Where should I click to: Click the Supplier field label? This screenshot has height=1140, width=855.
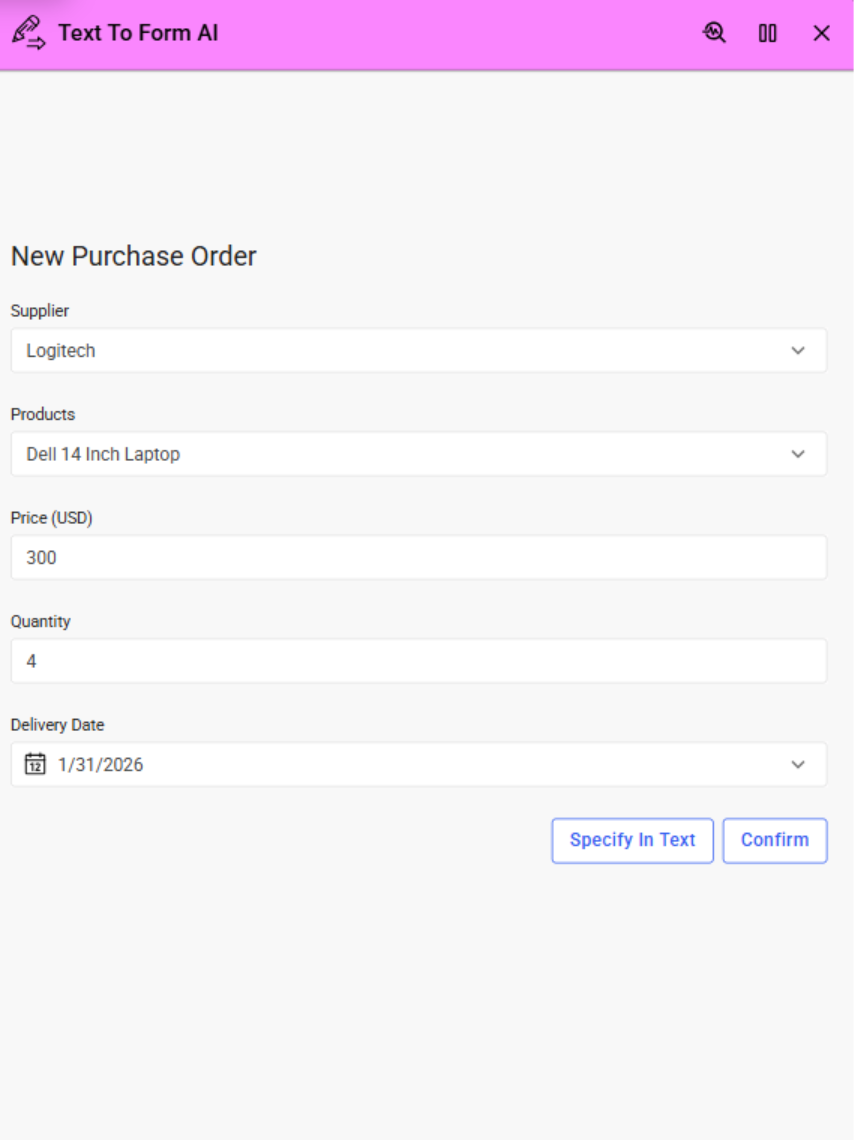pyautogui.click(x=40, y=311)
